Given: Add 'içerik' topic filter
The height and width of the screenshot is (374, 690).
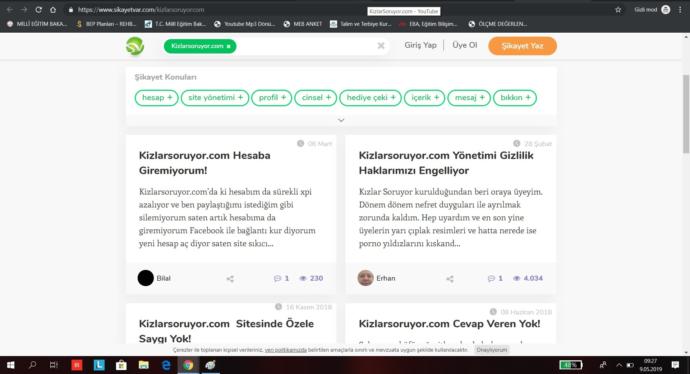Looking at the screenshot, I should (425, 98).
